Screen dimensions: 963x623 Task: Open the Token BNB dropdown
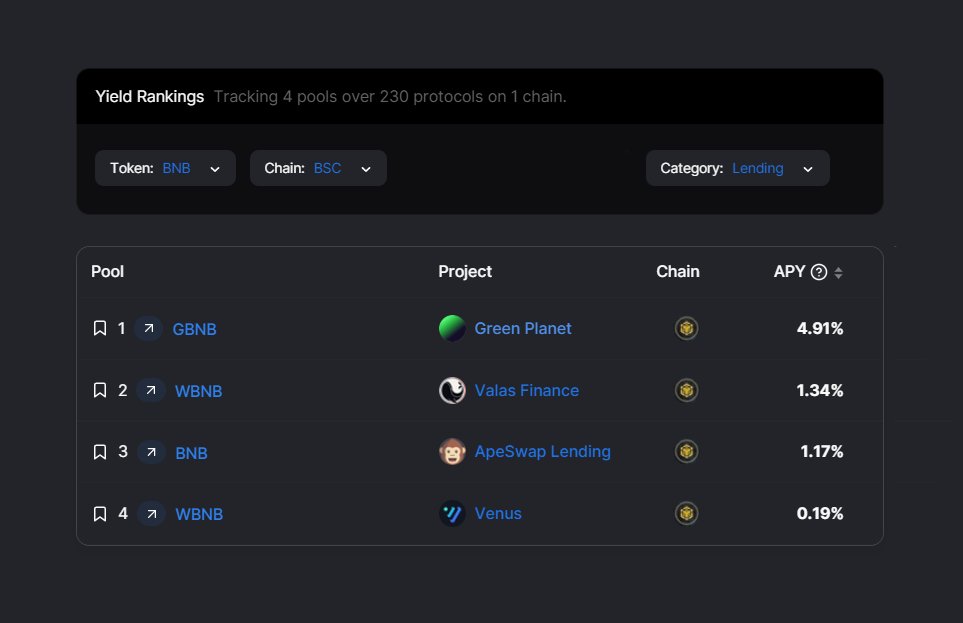(165, 168)
